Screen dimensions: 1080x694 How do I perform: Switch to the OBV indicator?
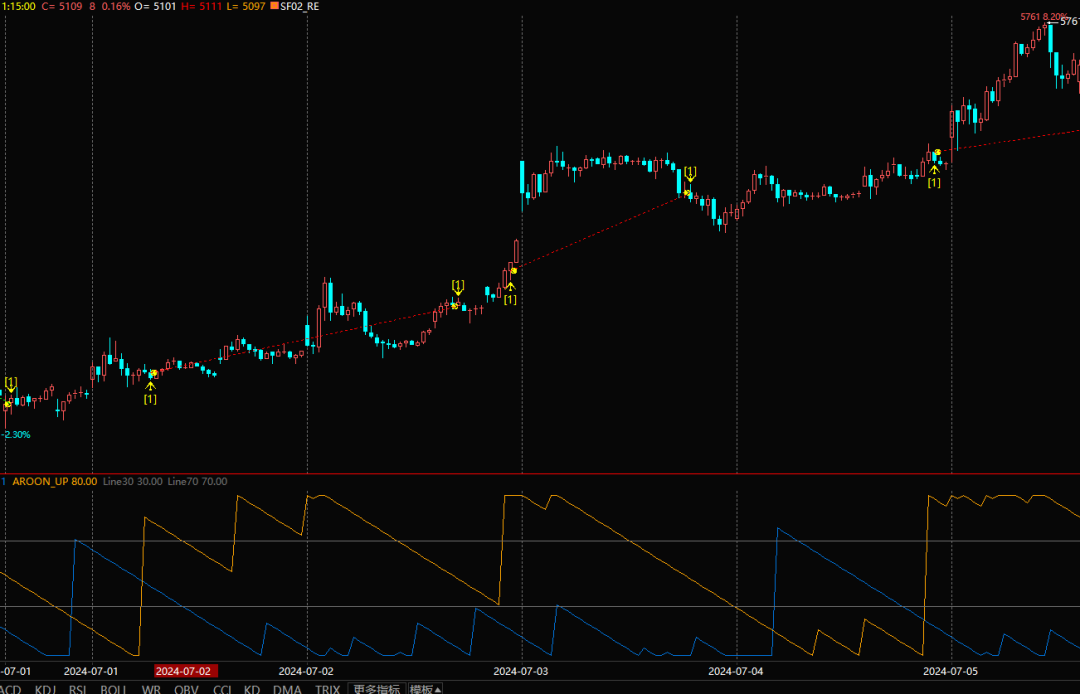pyautogui.click(x=186, y=689)
